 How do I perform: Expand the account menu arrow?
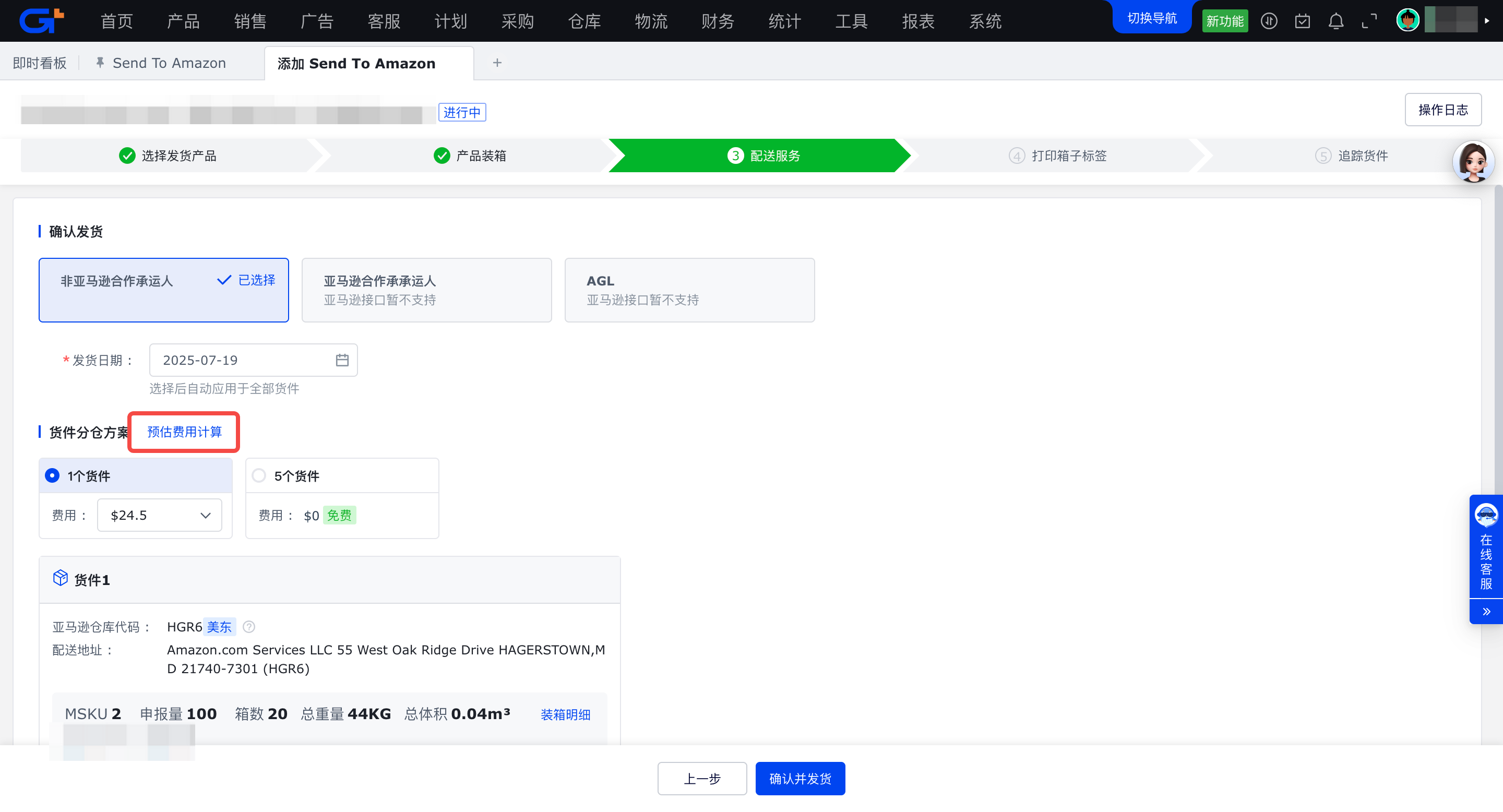(1487, 21)
